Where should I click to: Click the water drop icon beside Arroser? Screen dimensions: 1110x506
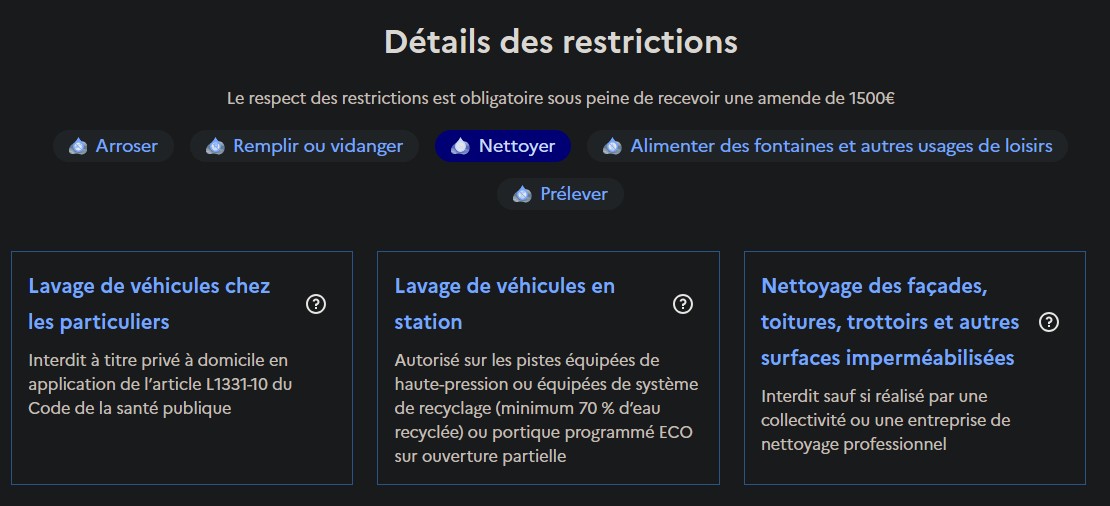(x=78, y=146)
